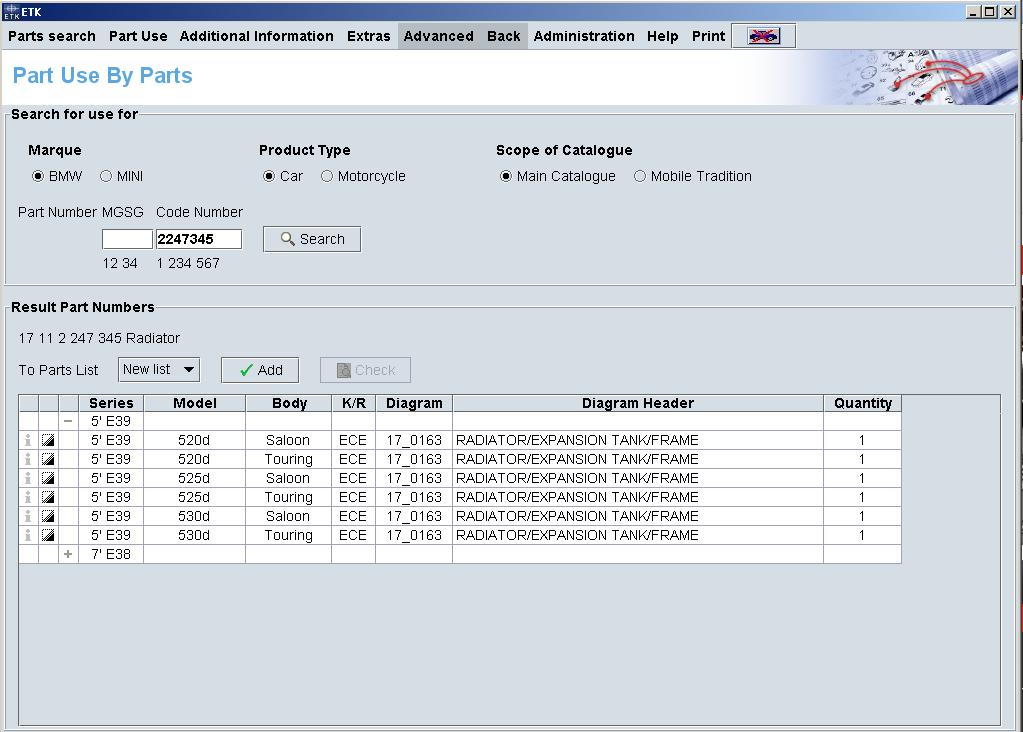Click info icon for 530d Saloon row

click(x=28, y=517)
